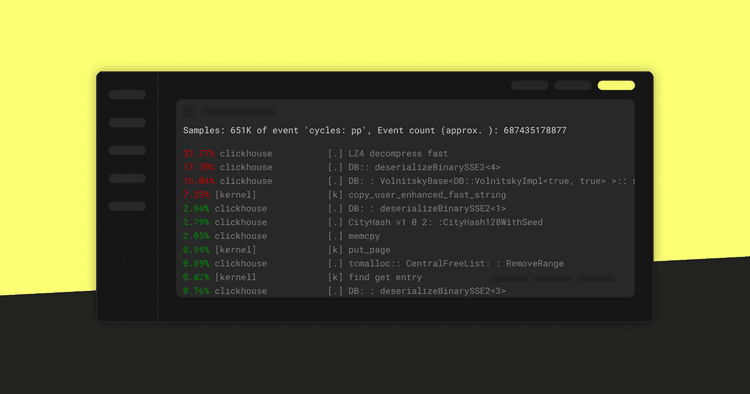
Task: Click the 2.79% percentage
Action: [196, 222]
